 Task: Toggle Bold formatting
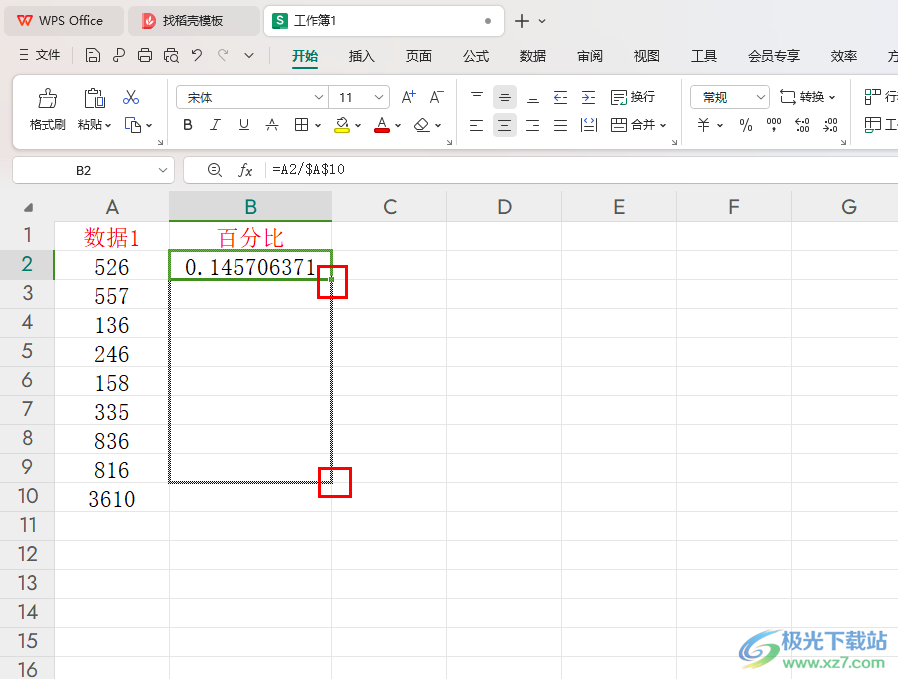click(188, 125)
